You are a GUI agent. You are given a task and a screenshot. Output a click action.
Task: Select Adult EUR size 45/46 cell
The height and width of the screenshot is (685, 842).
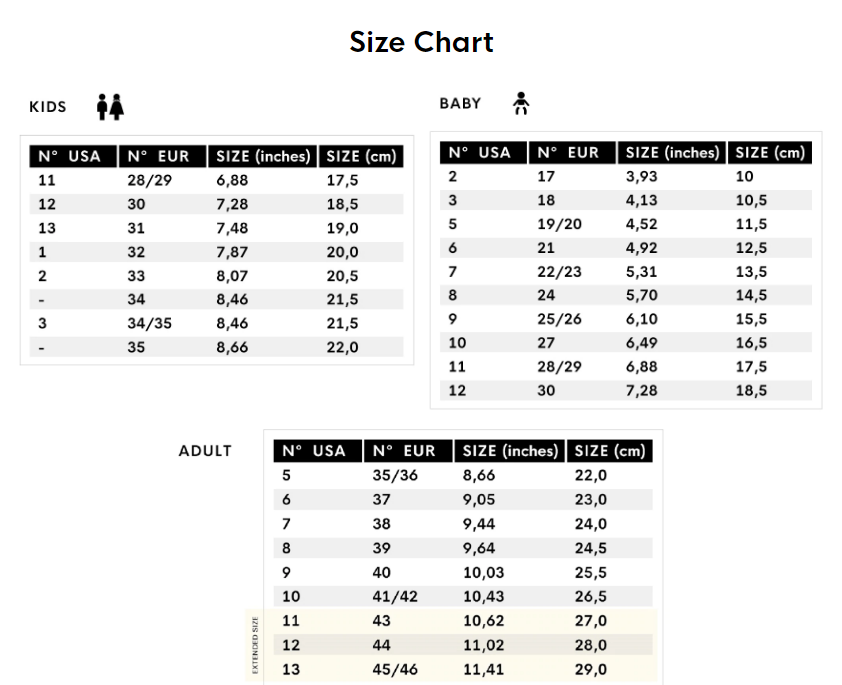click(396, 669)
